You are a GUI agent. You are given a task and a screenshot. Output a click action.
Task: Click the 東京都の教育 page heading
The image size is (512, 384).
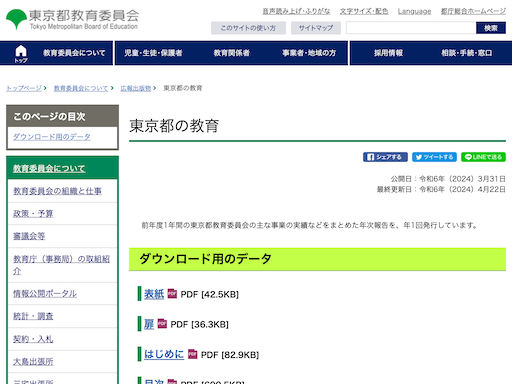174,126
